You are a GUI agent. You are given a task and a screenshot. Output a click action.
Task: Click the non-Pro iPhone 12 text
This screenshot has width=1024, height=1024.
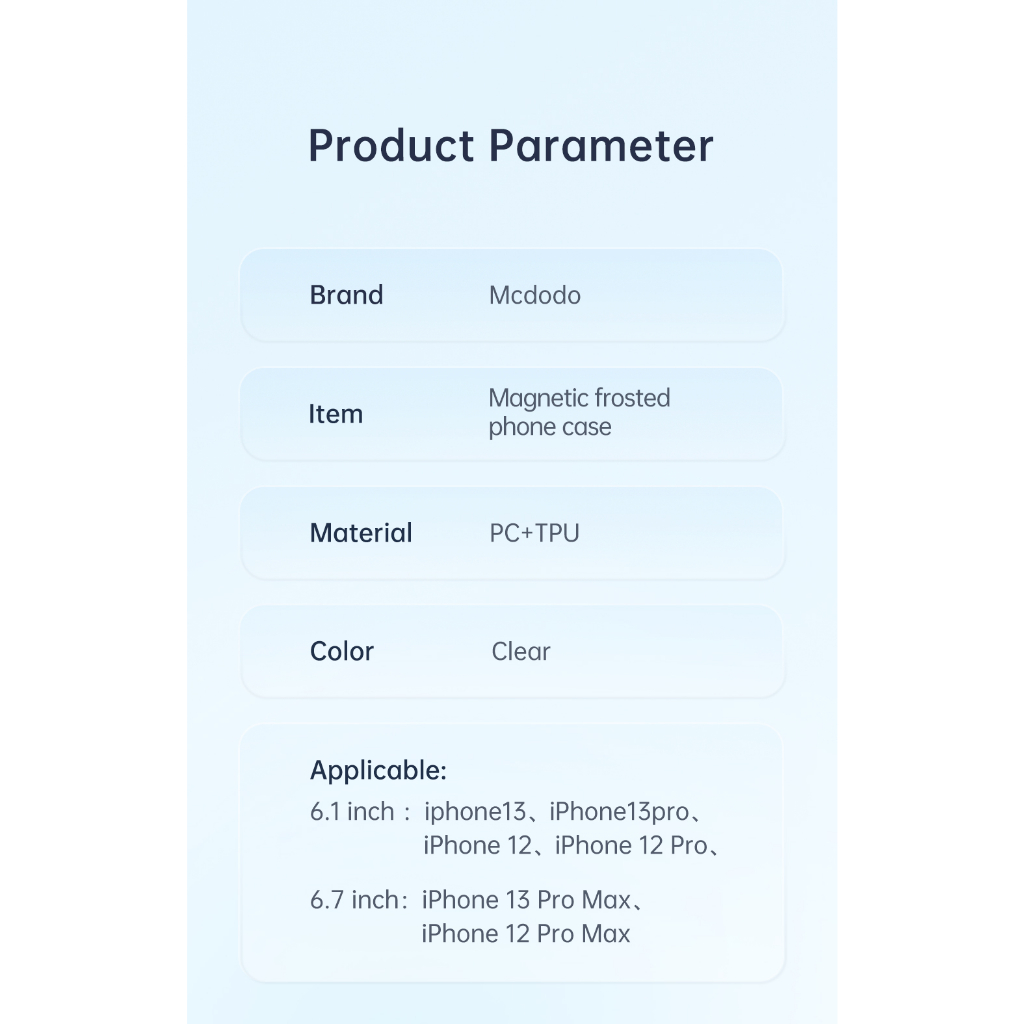click(477, 845)
